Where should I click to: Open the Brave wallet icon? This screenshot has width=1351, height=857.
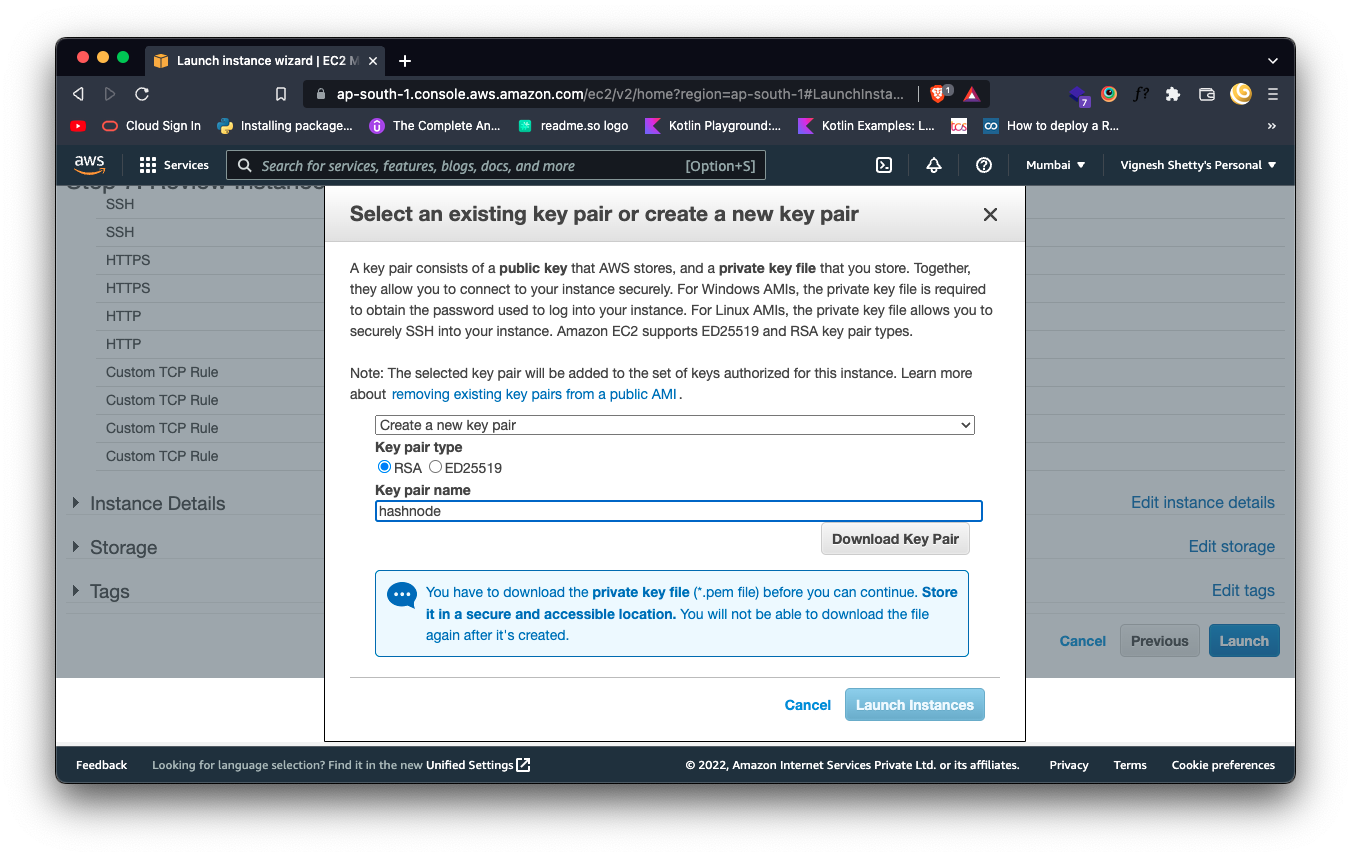(x=1207, y=94)
